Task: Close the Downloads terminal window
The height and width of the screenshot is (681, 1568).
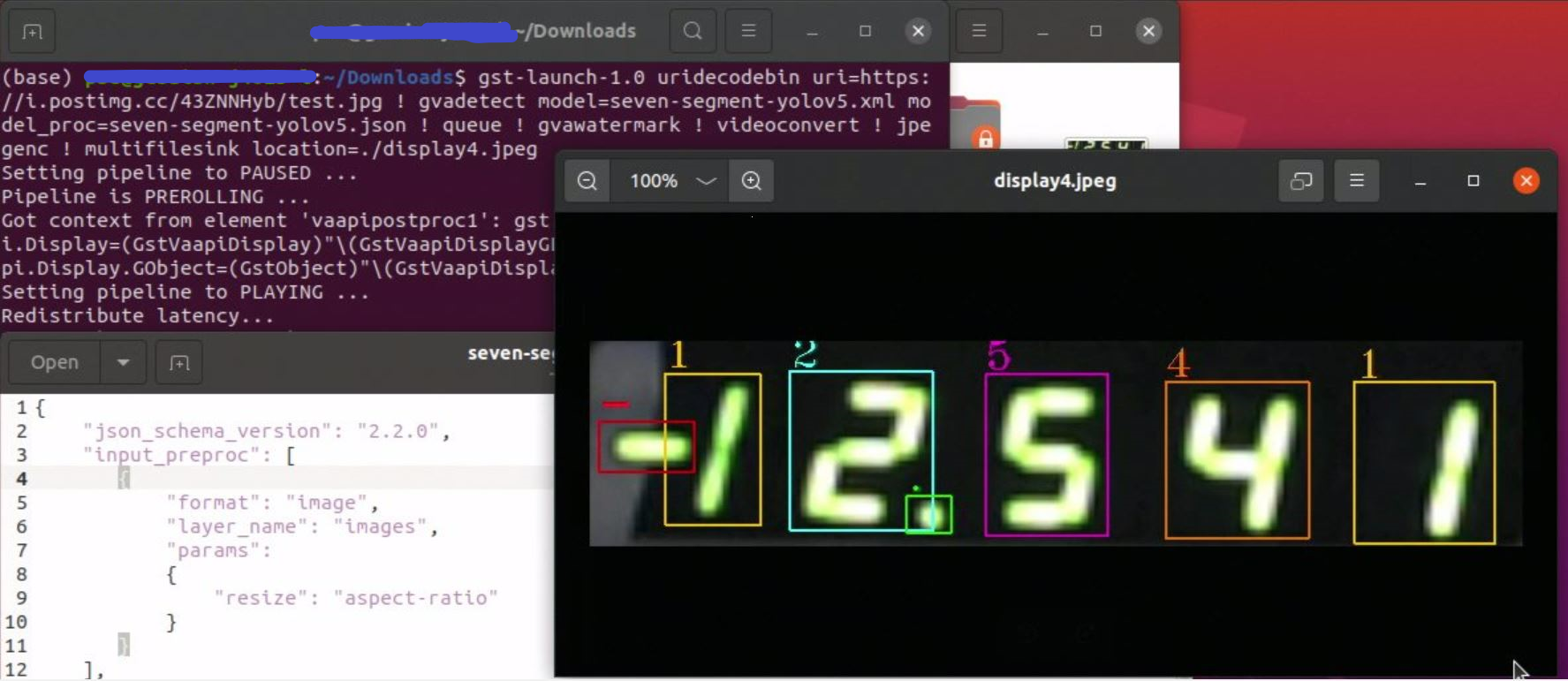Action: pyautogui.click(x=918, y=31)
